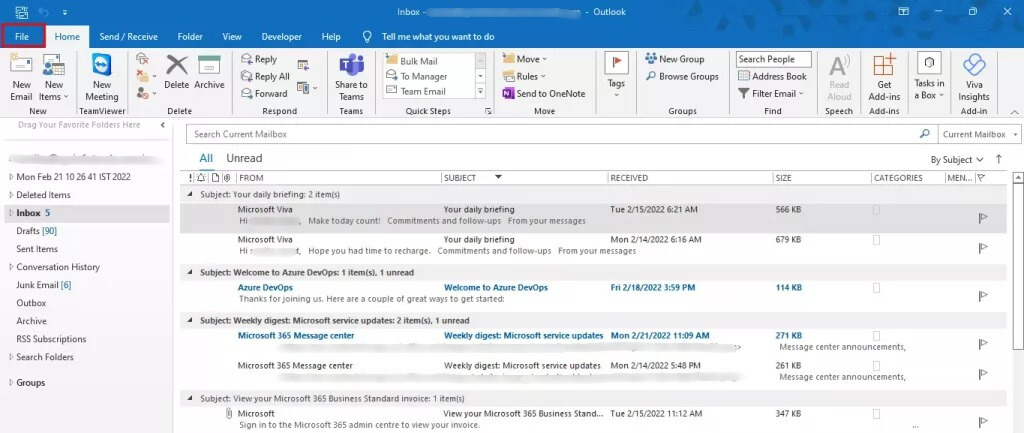Launch Viva Insights add-in
Screen dimensions: 1024x433
974,77
